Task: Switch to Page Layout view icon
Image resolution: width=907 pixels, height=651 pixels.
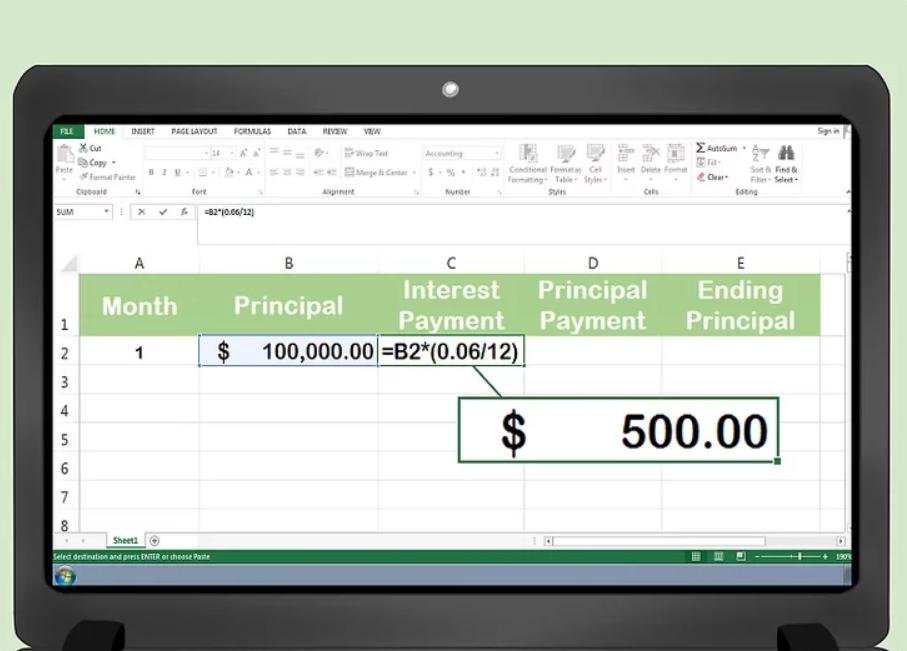Action: click(x=718, y=556)
